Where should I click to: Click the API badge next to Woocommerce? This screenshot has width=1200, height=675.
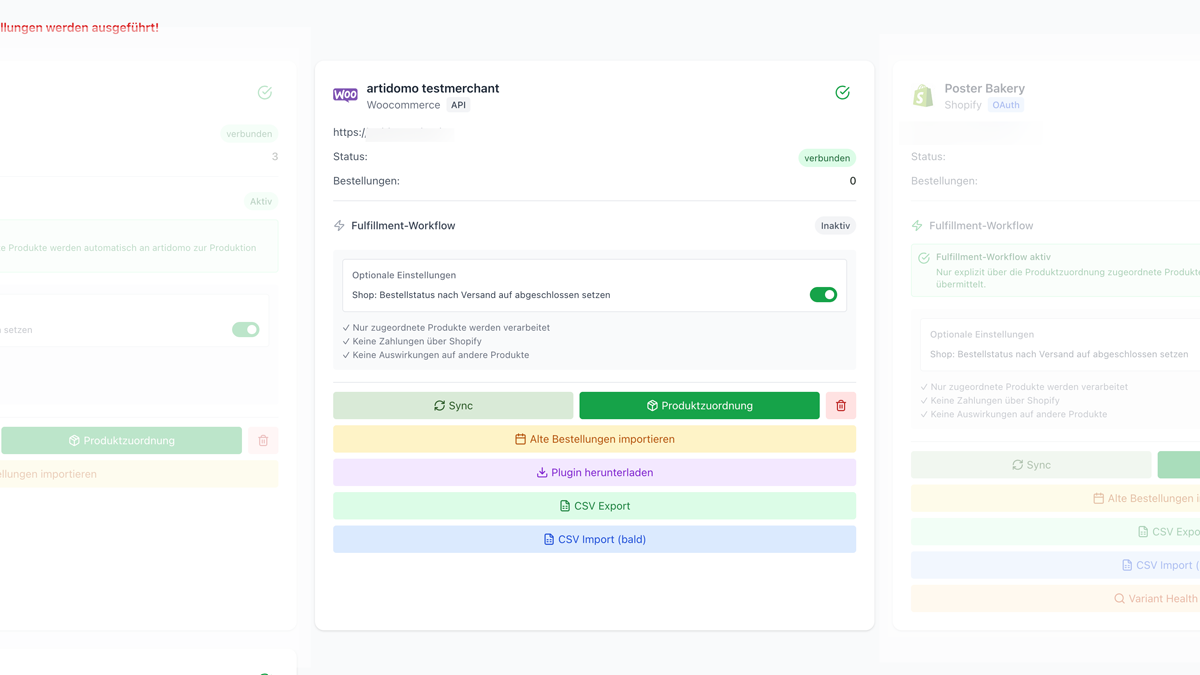click(x=458, y=105)
